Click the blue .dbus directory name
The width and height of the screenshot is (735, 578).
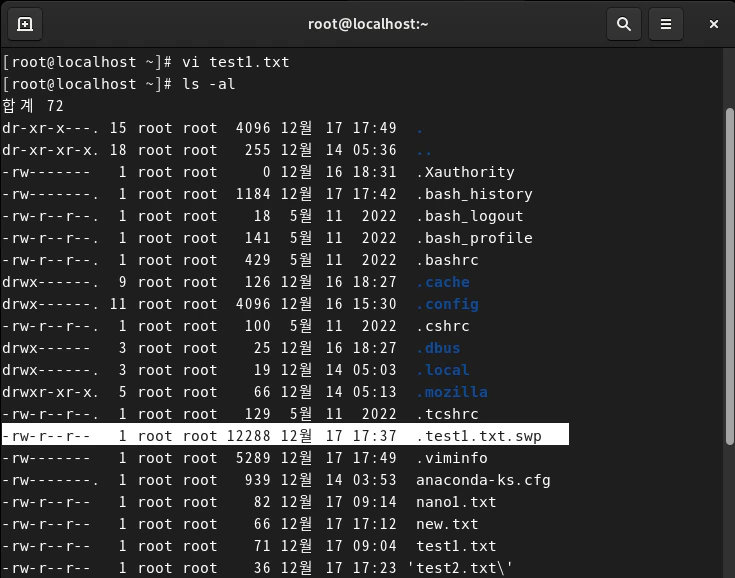[x=438, y=348]
